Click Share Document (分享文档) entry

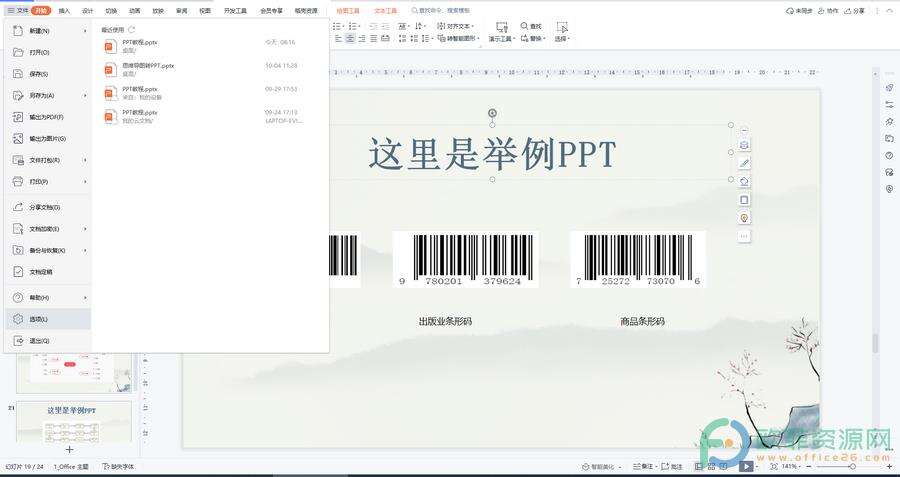tap(47, 207)
